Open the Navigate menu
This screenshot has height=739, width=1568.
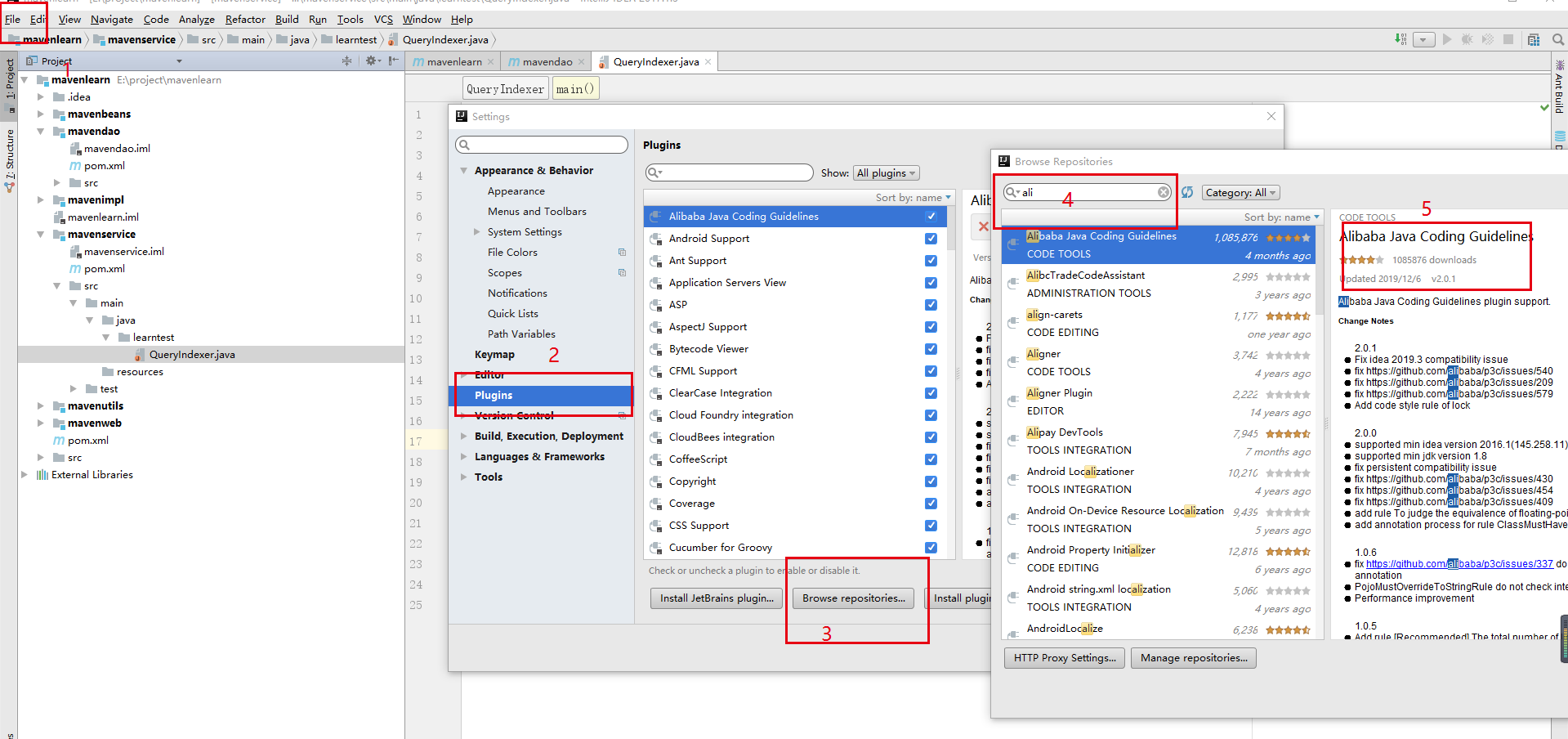pyautogui.click(x=112, y=19)
